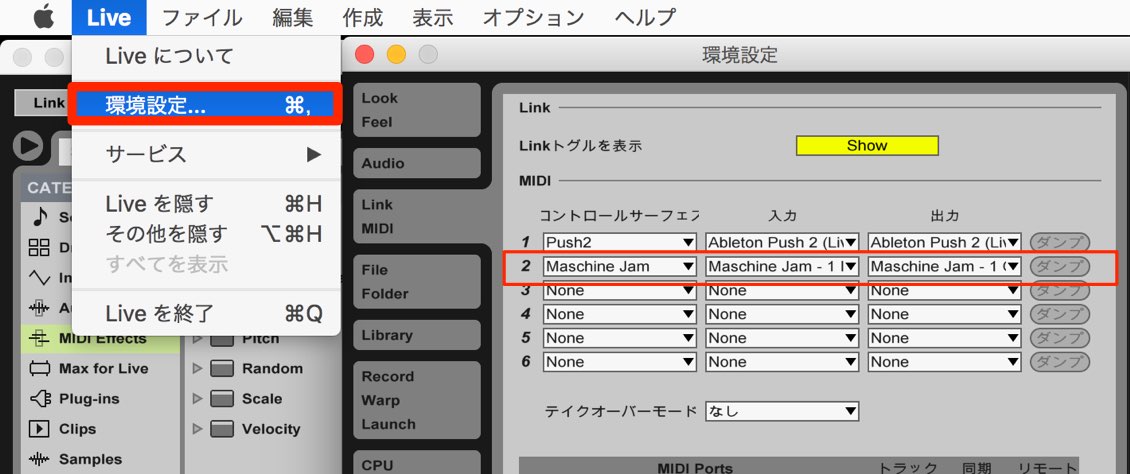Open row 5 output None dropdown

944,338
